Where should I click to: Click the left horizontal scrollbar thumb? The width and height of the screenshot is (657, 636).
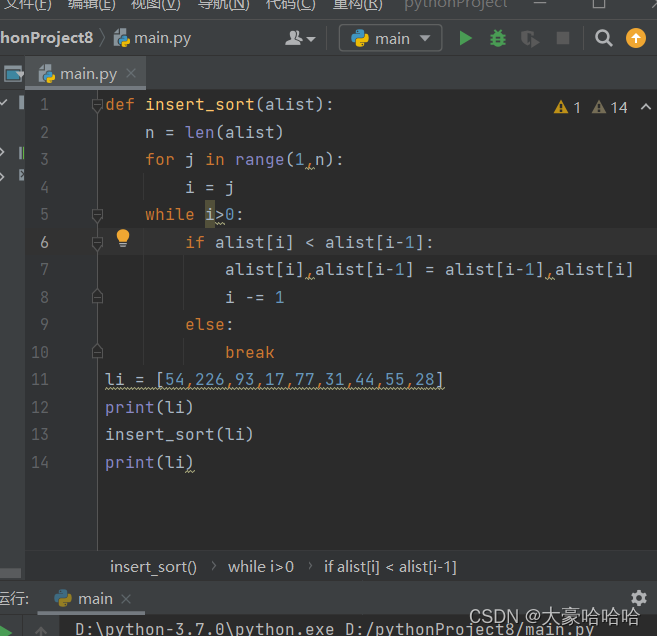pyautogui.click(x=10, y=573)
